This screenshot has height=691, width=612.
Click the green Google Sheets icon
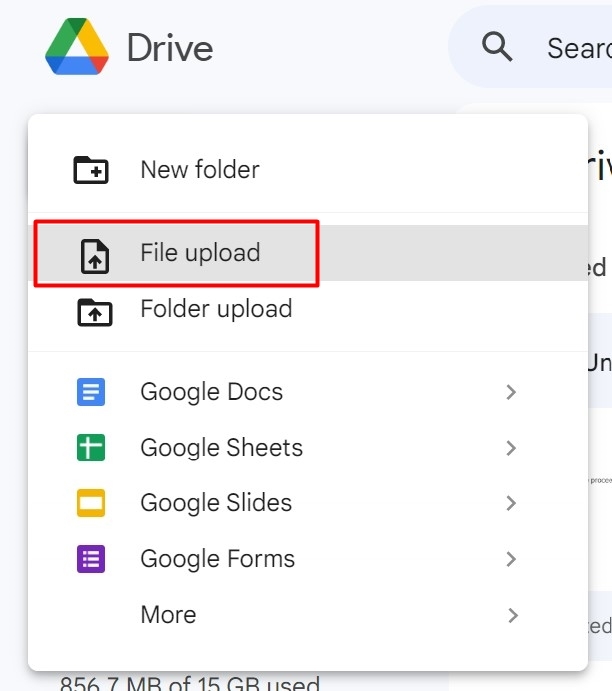pos(91,447)
